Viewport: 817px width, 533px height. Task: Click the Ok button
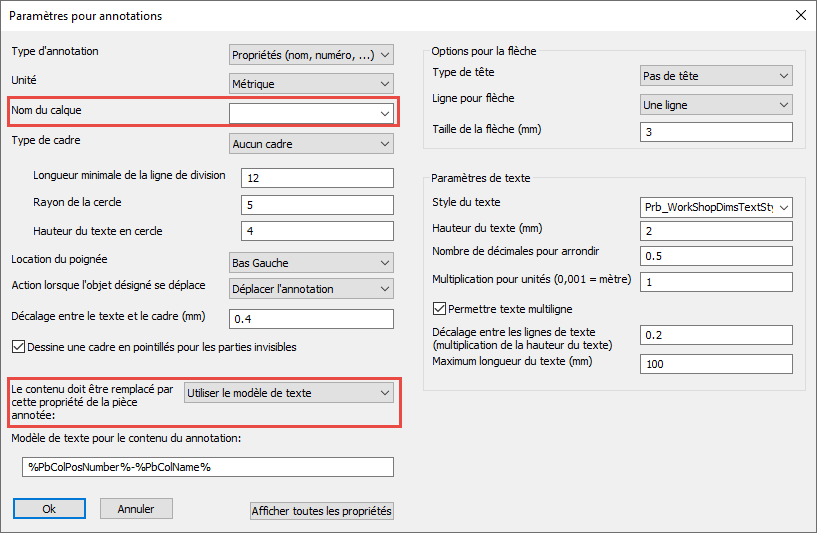click(49, 509)
